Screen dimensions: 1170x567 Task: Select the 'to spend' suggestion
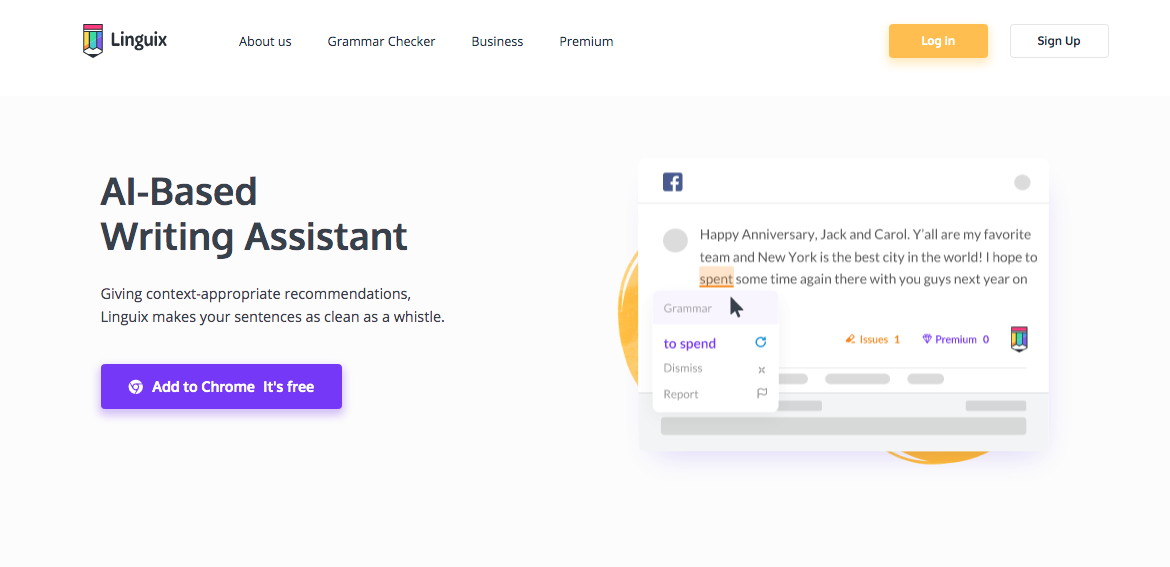[689, 343]
